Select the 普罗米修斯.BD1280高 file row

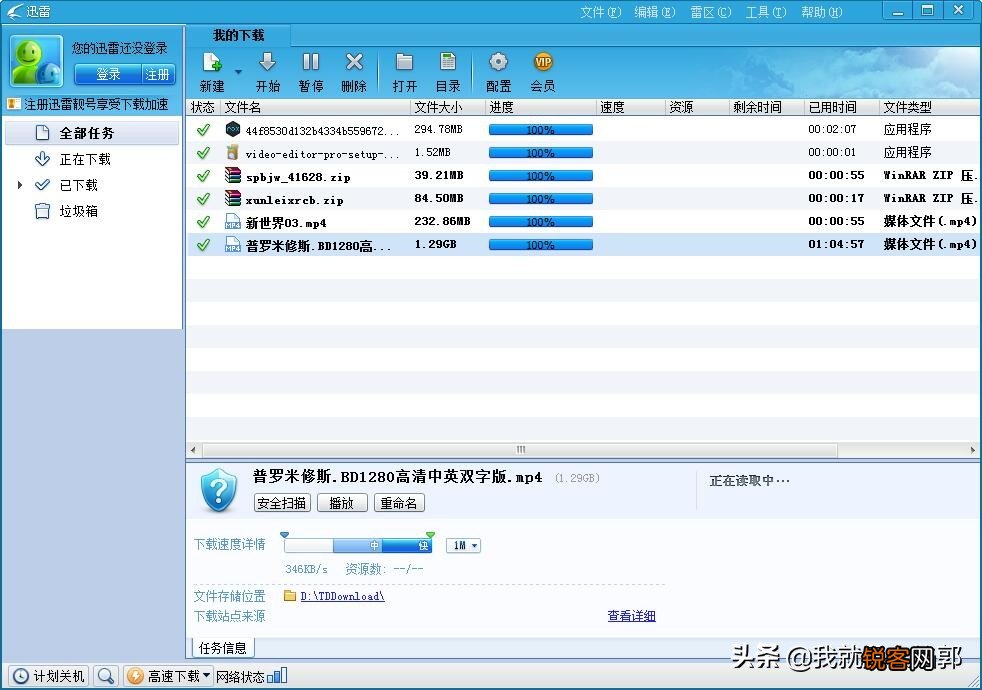pos(584,245)
